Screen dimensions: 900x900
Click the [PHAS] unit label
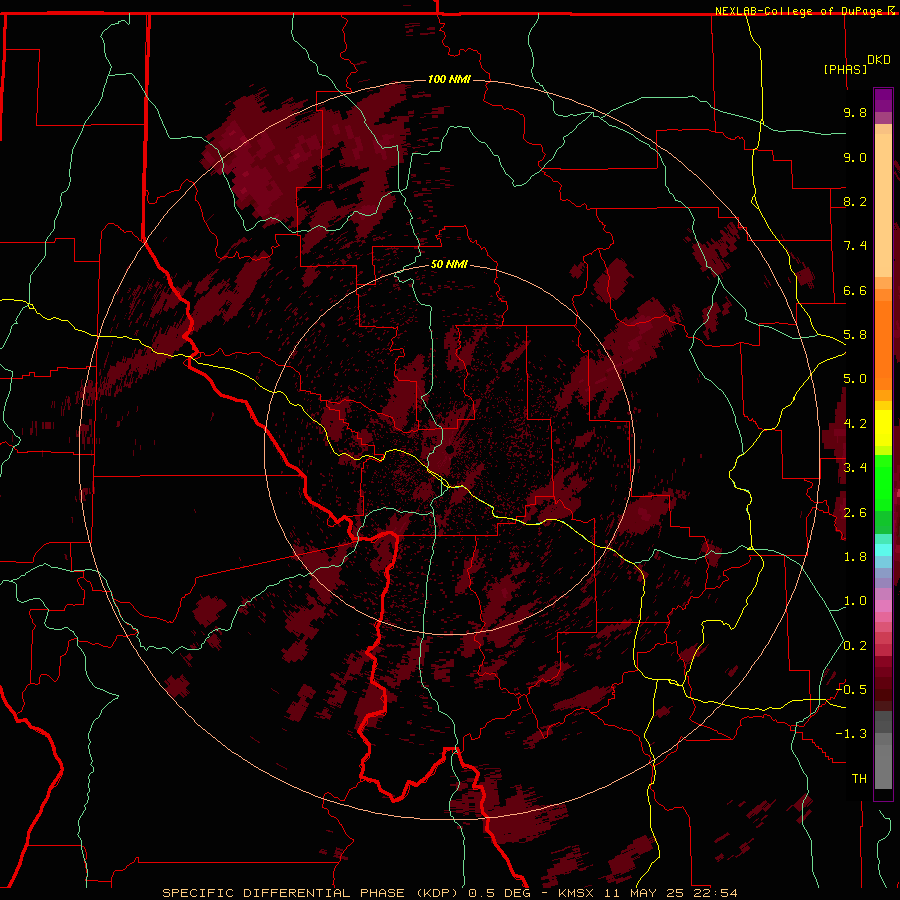point(845,69)
